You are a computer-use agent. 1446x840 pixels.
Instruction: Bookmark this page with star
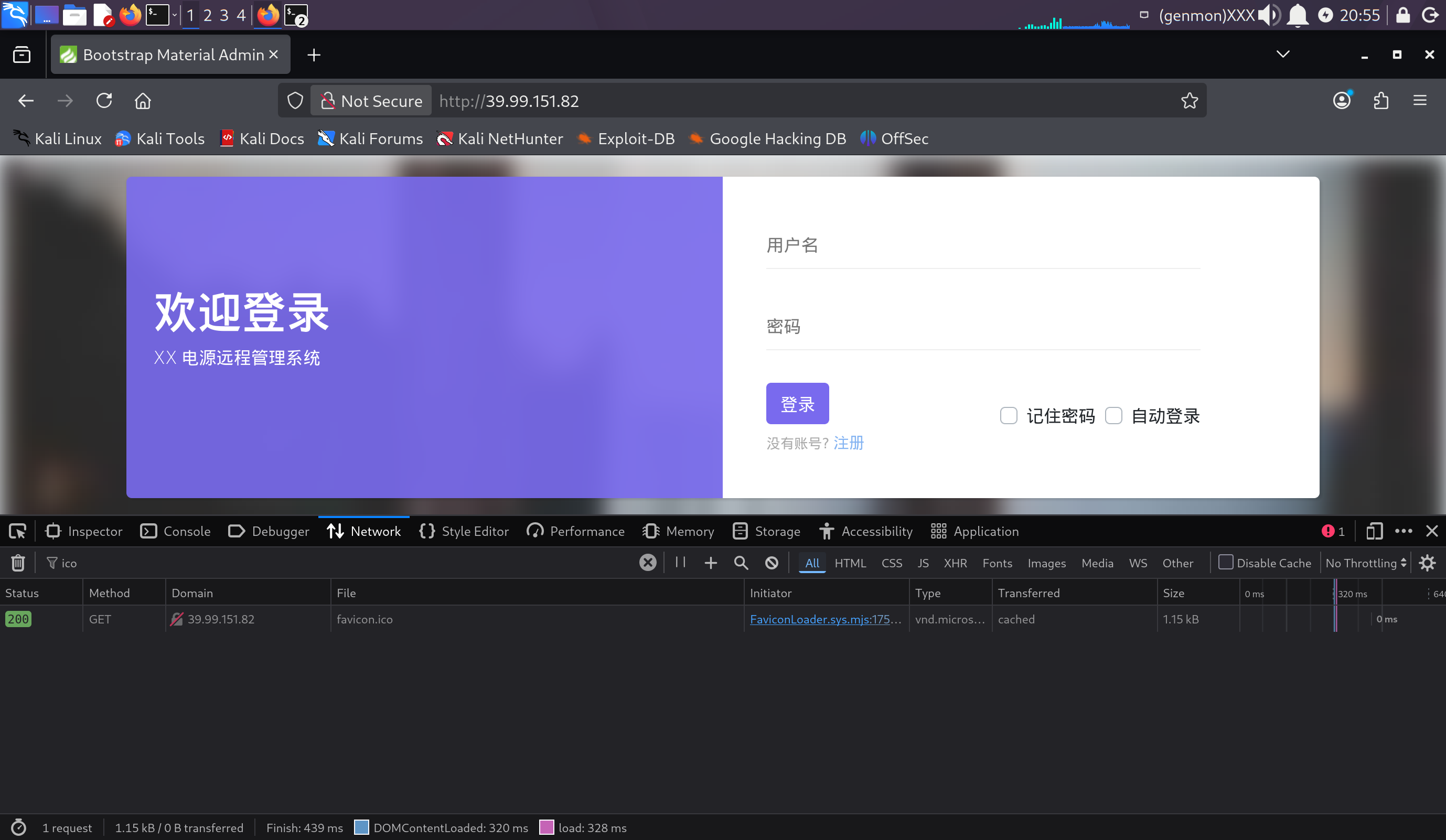[x=1189, y=100]
